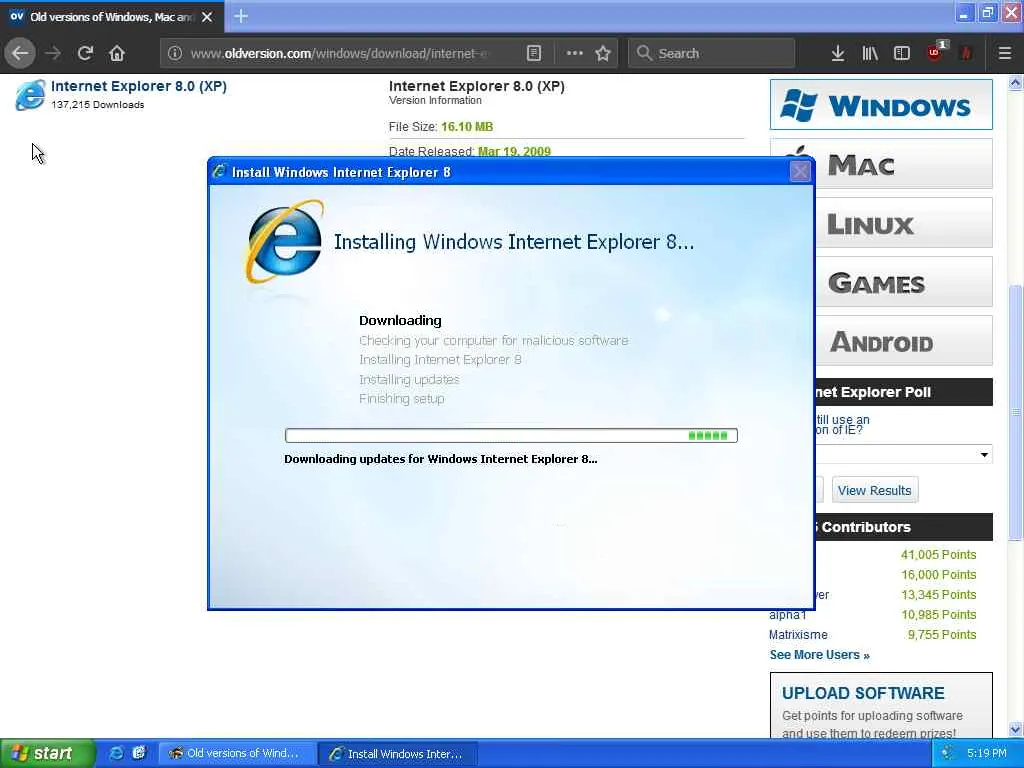
Task: Open the Downloads arrow icon
Action: coord(838,54)
